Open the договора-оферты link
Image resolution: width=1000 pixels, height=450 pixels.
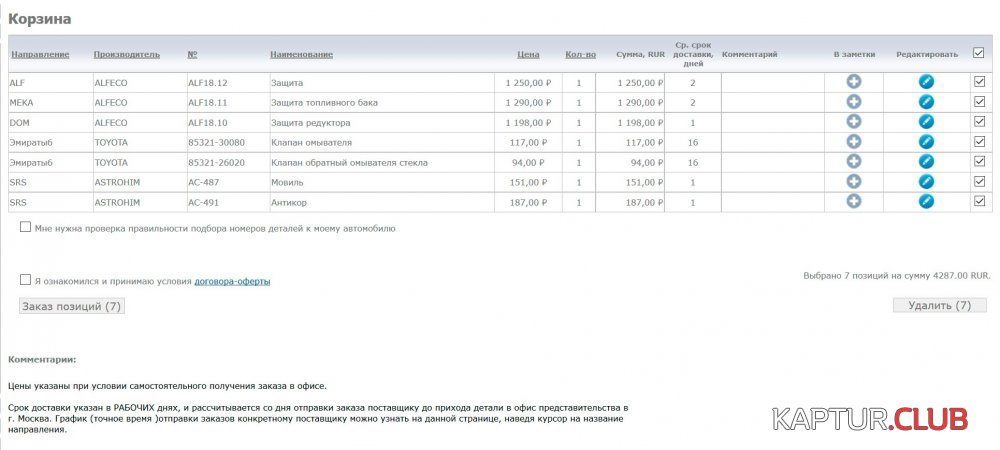point(232,282)
